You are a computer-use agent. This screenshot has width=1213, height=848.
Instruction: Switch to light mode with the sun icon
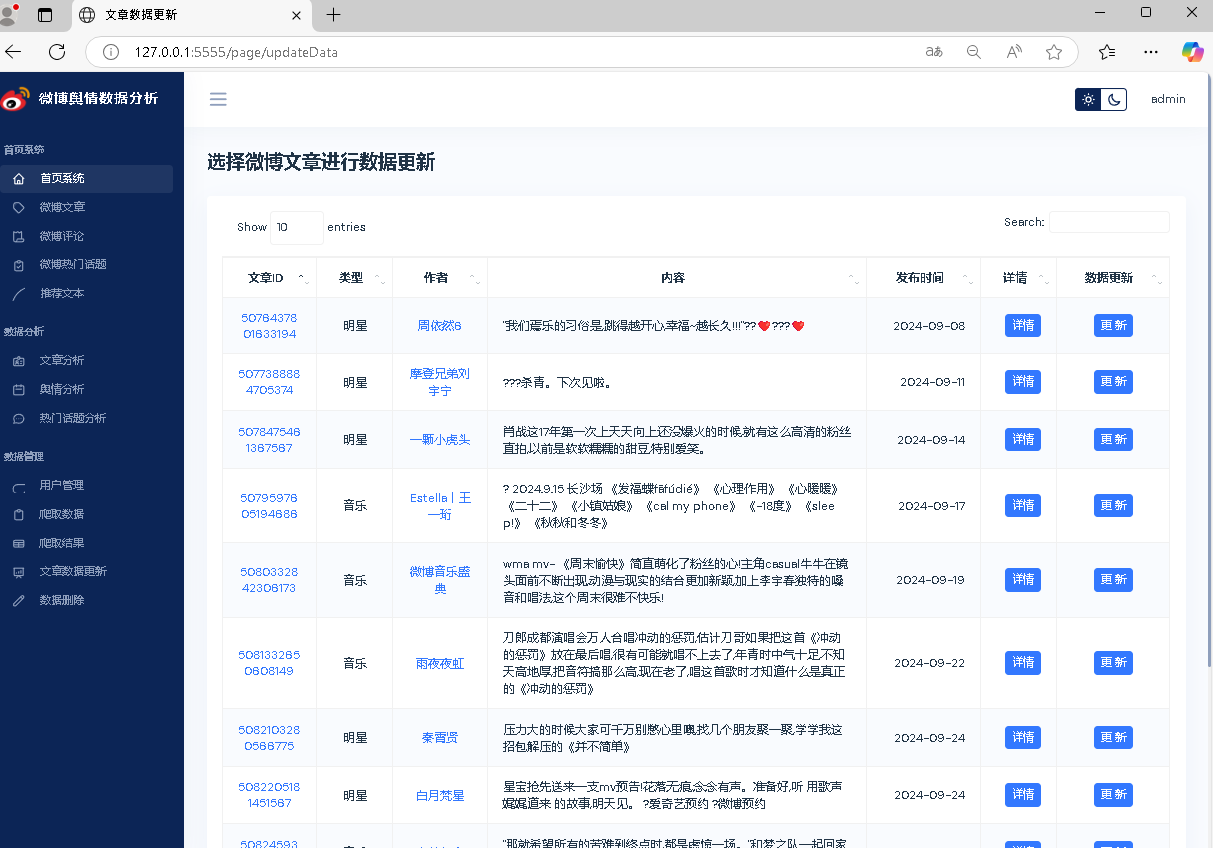pyautogui.click(x=1088, y=99)
